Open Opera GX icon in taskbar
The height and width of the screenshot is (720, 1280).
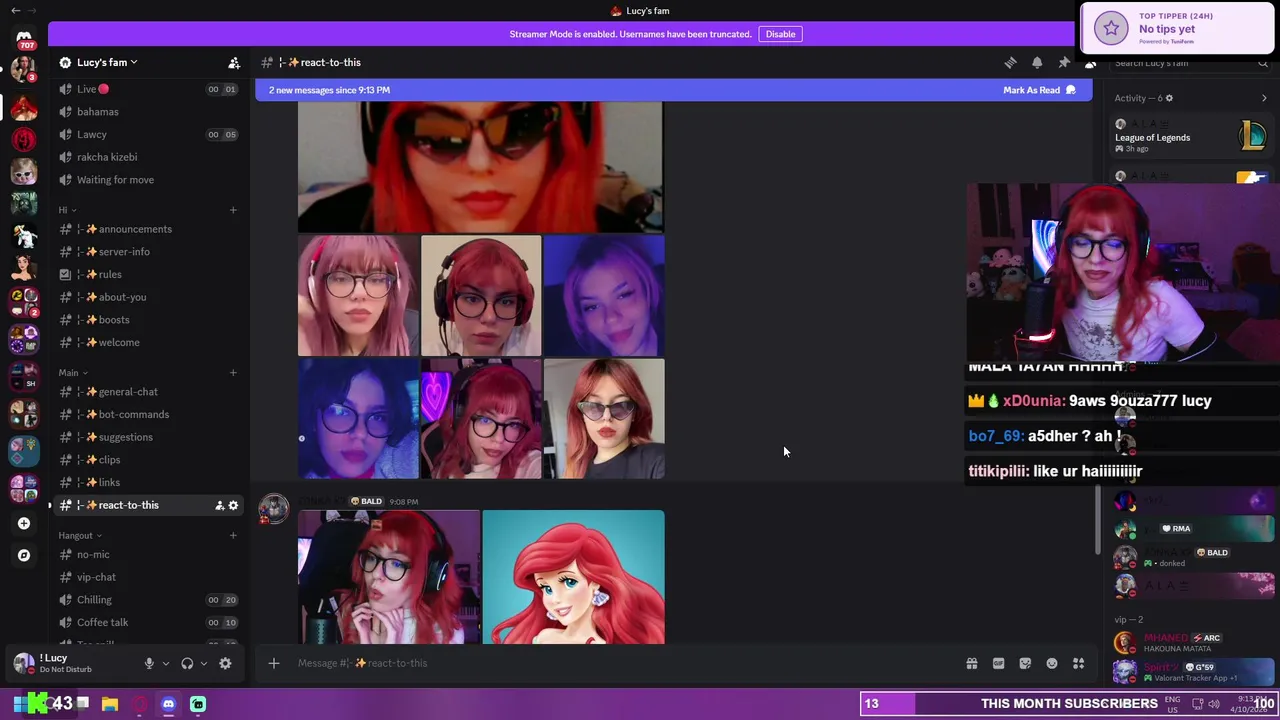coord(139,704)
